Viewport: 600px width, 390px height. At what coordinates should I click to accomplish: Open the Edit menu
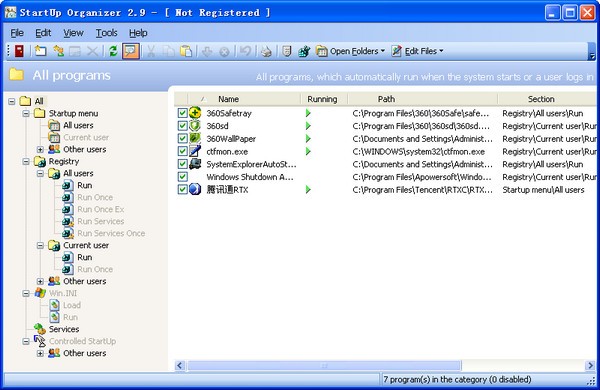tap(43, 33)
